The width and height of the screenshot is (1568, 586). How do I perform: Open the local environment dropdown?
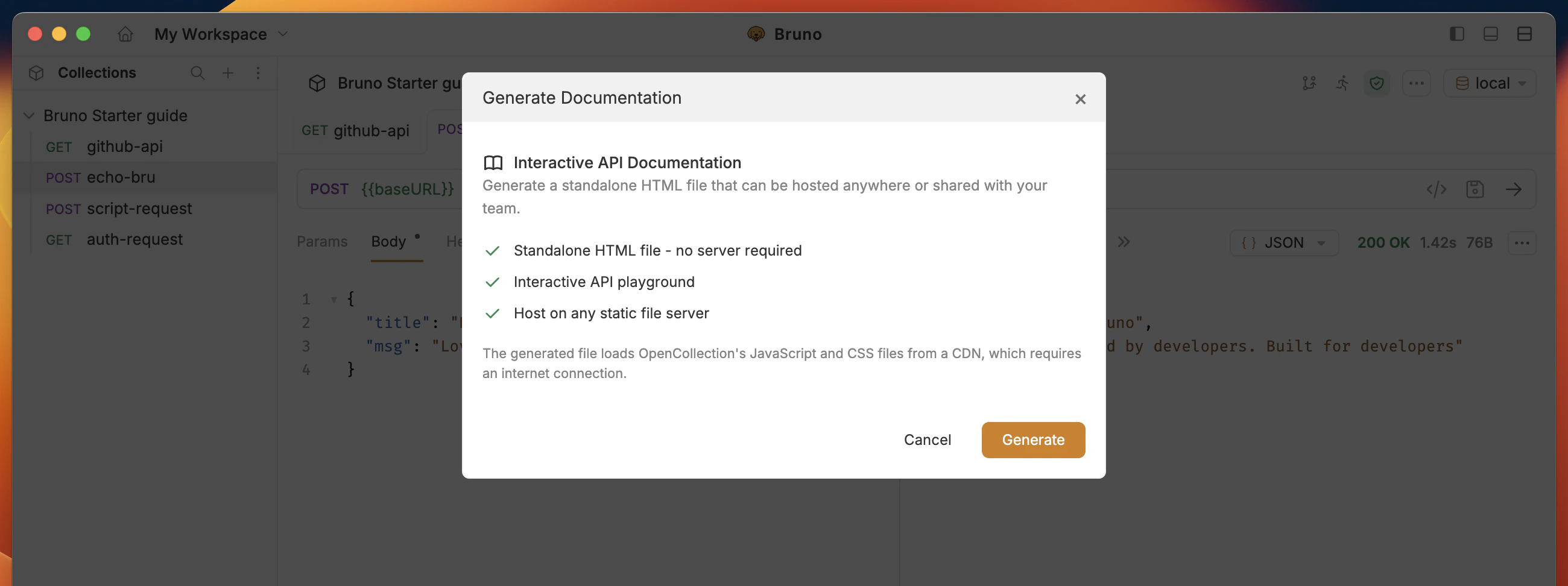[x=1489, y=83]
